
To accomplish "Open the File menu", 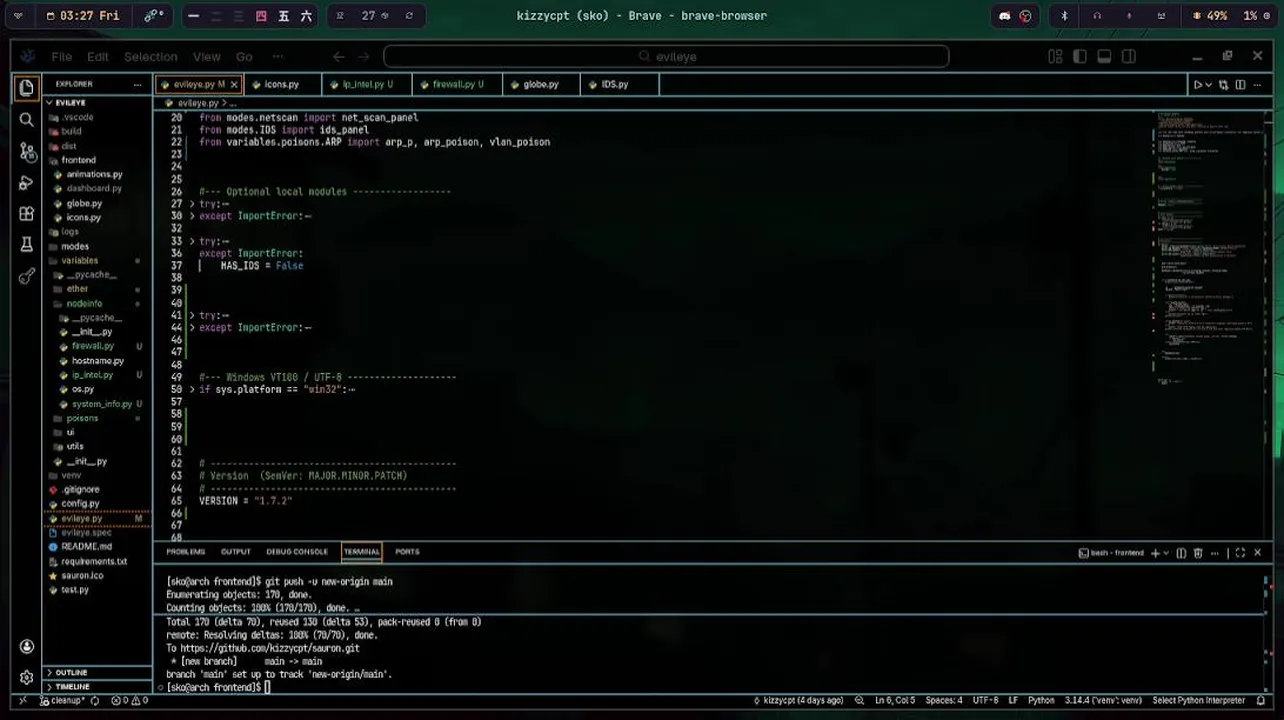I will [x=61, y=57].
